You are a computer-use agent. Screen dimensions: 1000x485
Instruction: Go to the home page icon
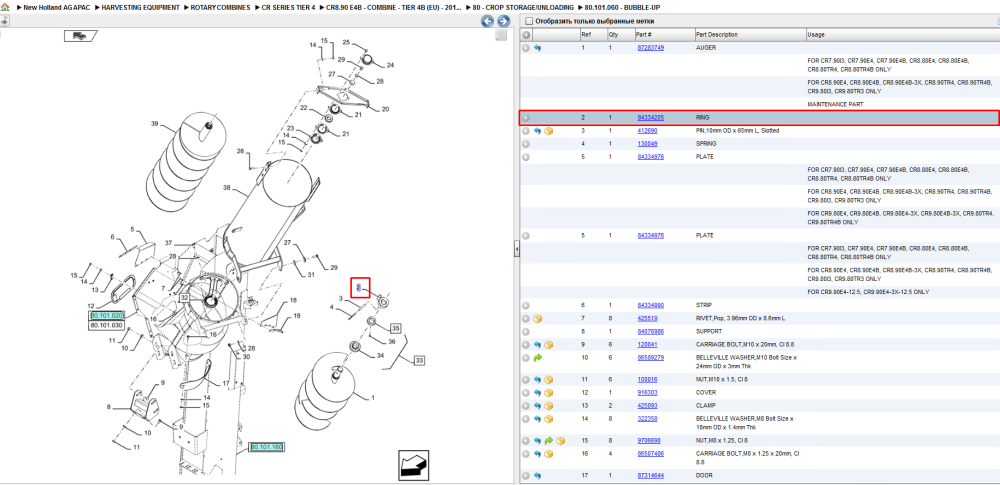(x=5, y=8)
